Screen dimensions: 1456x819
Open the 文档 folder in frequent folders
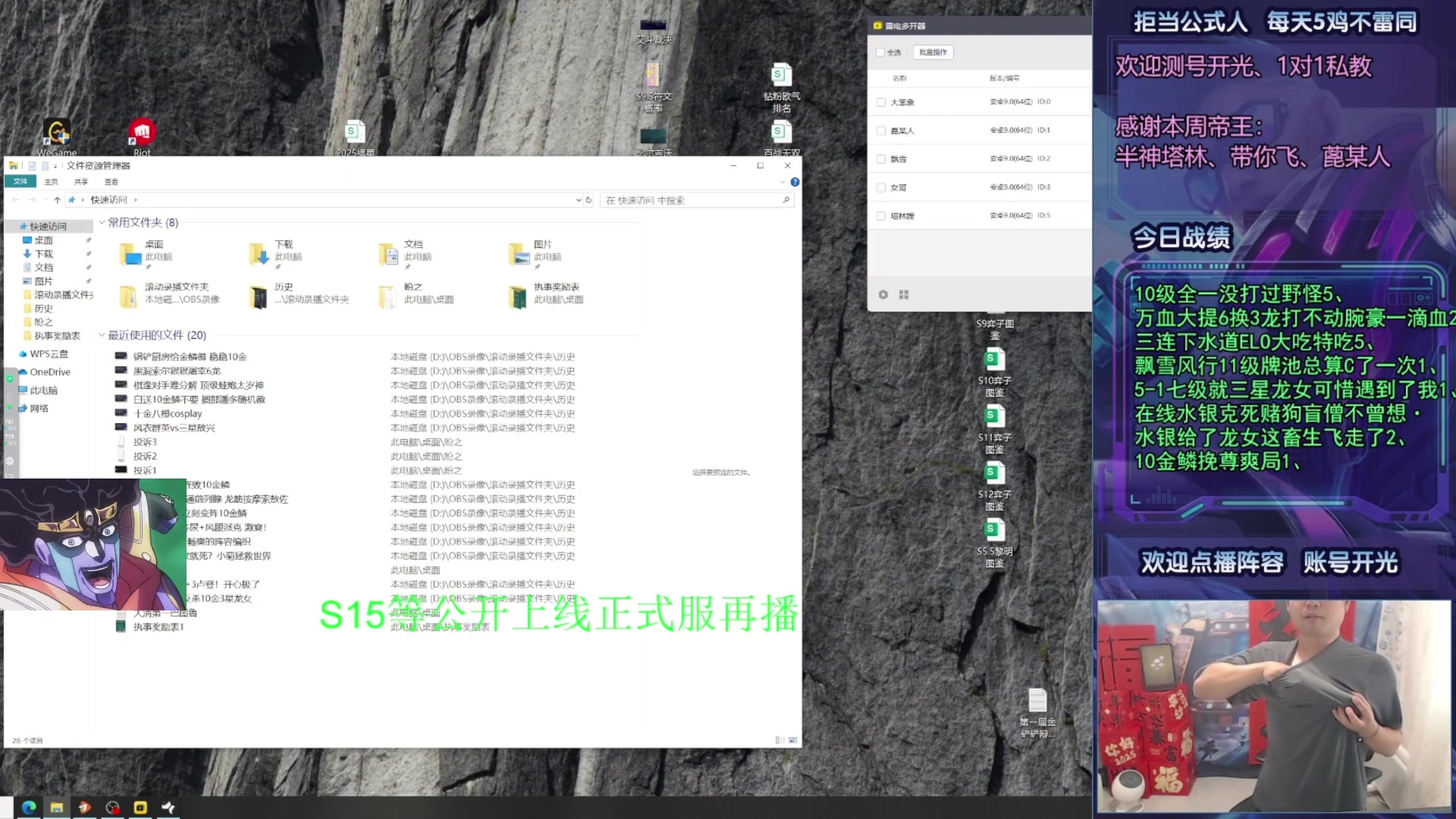(406, 254)
